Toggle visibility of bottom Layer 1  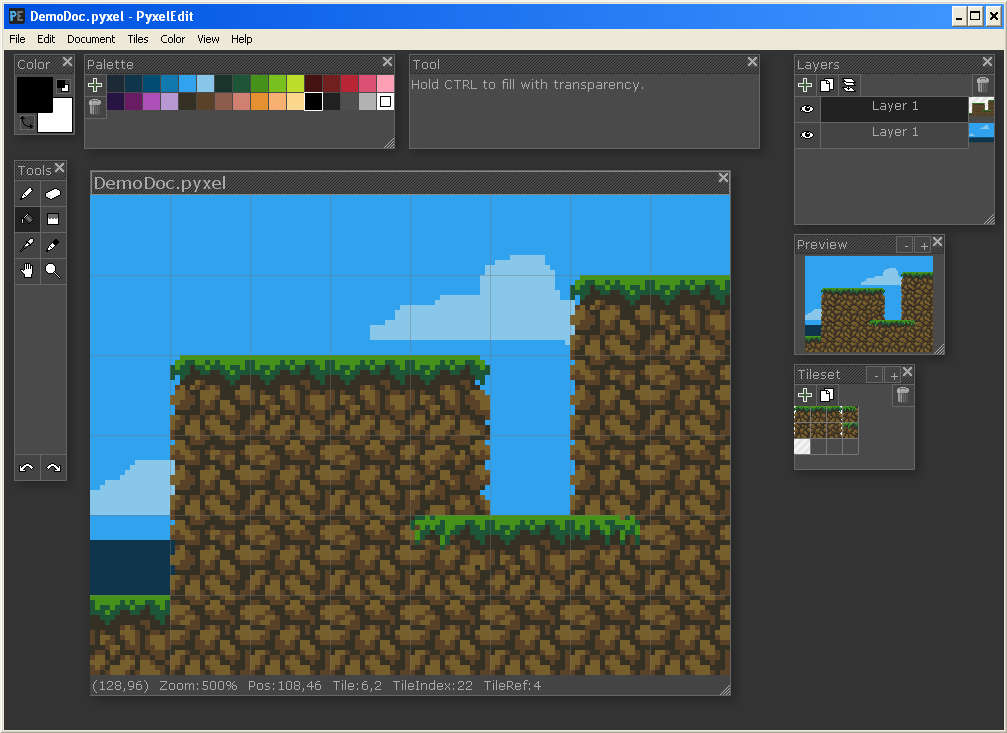coord(807,134)
